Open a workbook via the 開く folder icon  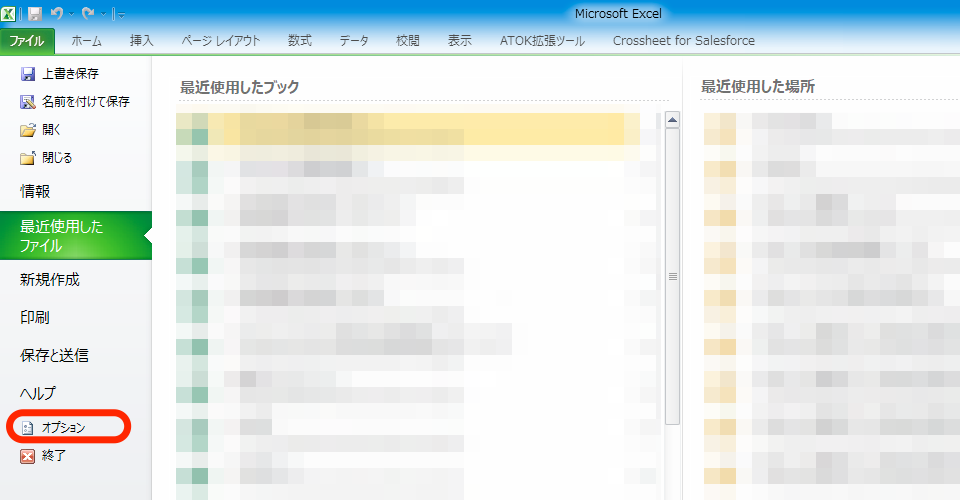tap(28, 130)
